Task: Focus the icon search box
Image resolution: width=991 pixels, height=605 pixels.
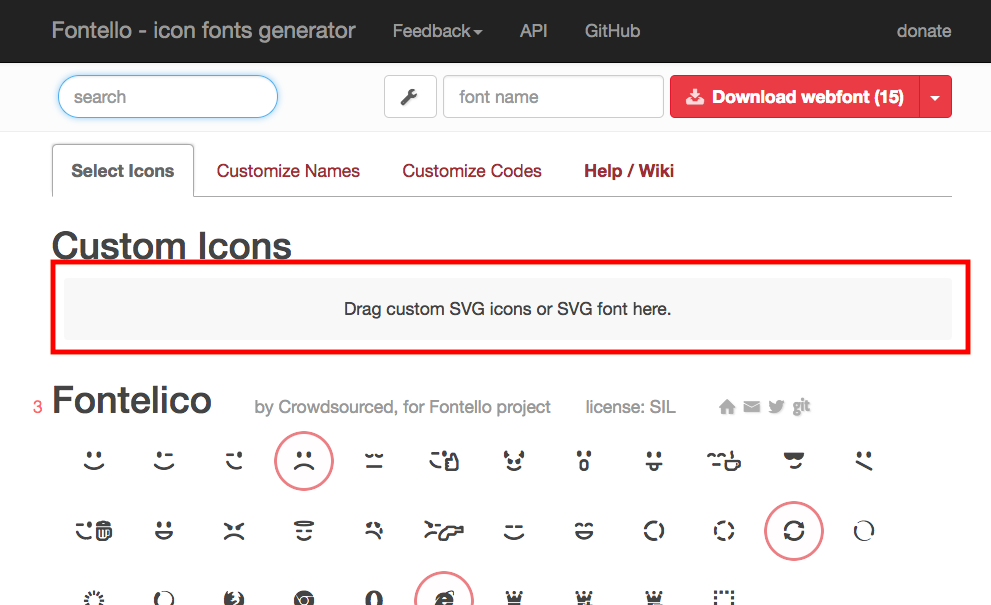Action: click(167, 97)
